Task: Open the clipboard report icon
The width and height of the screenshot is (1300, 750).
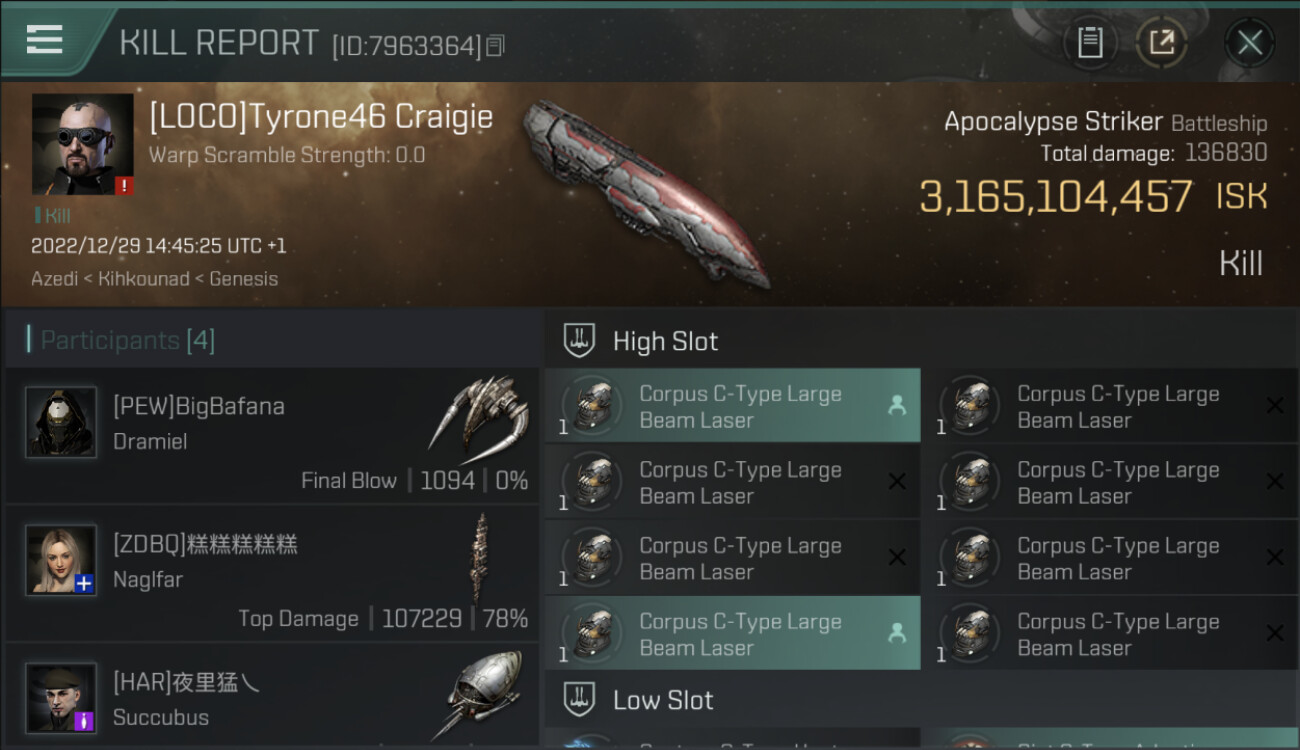Action: pyautogui.click(x=1090, y=43)
